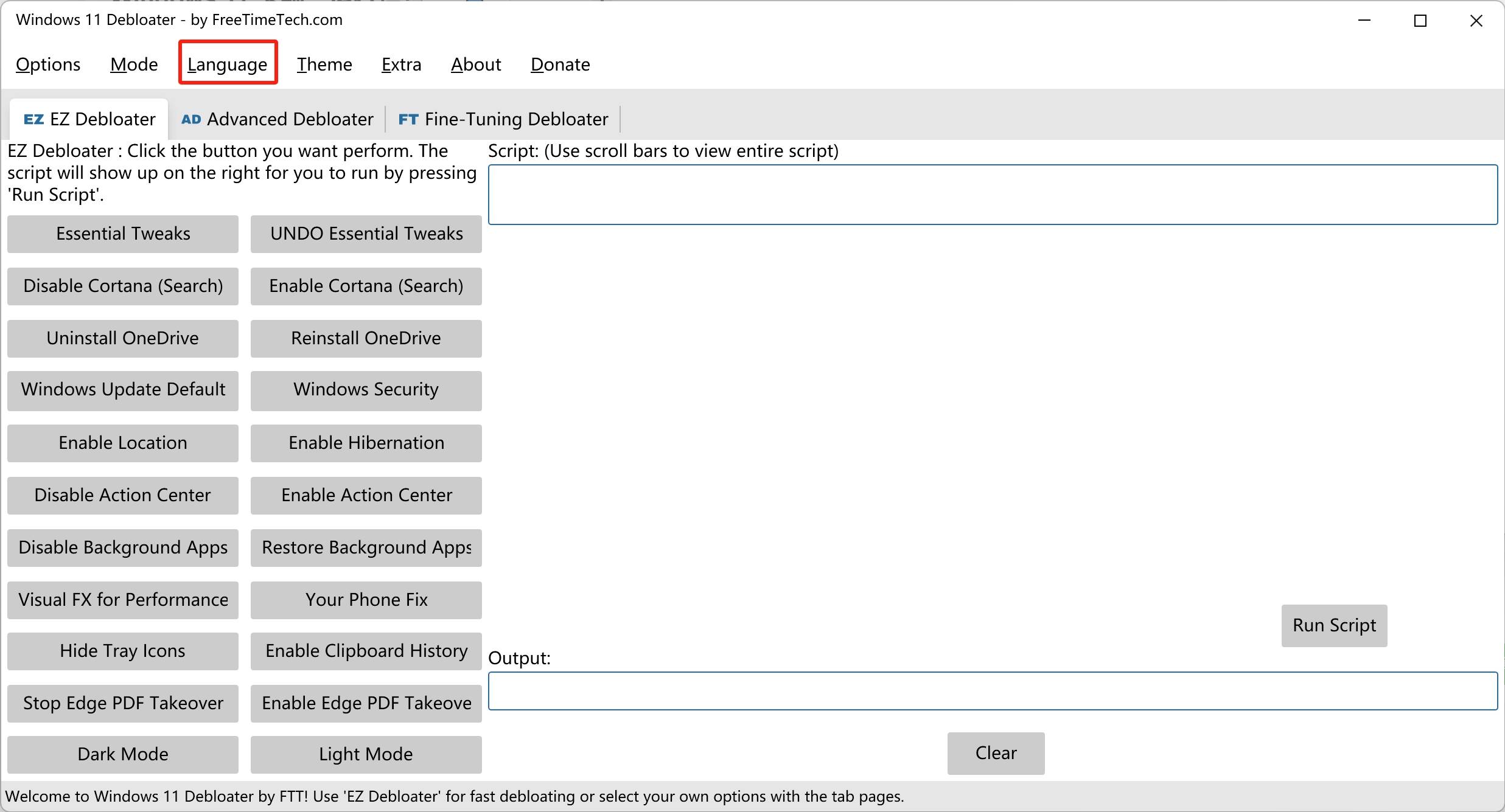Open the Extra menu

[401, 64]
